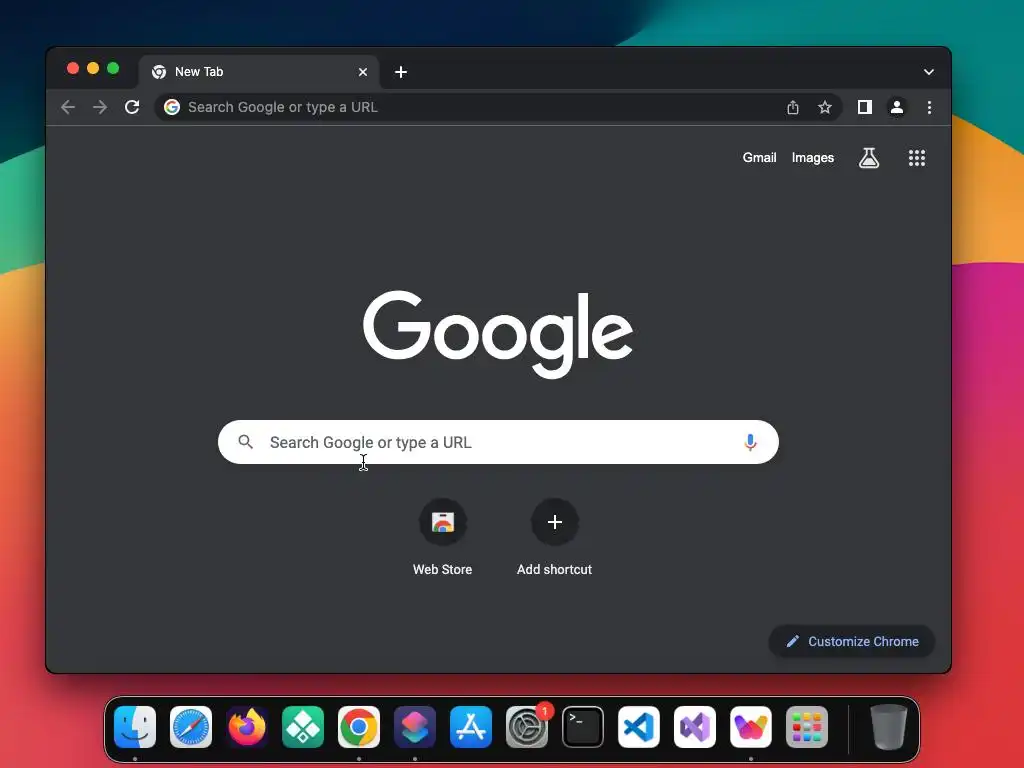
Task: Click Customize Chrome button
Action: 852,641
